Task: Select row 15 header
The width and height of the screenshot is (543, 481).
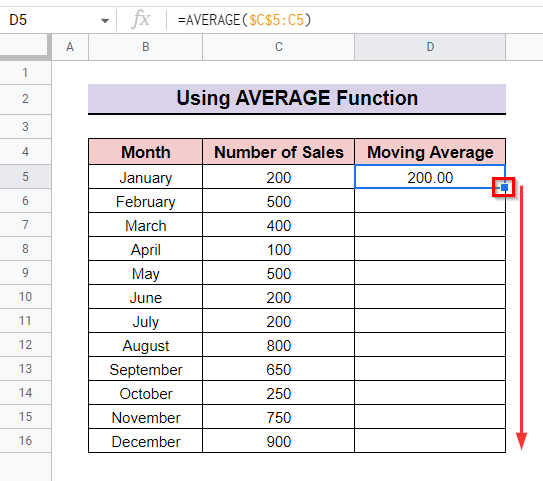Action: point(25,417)
